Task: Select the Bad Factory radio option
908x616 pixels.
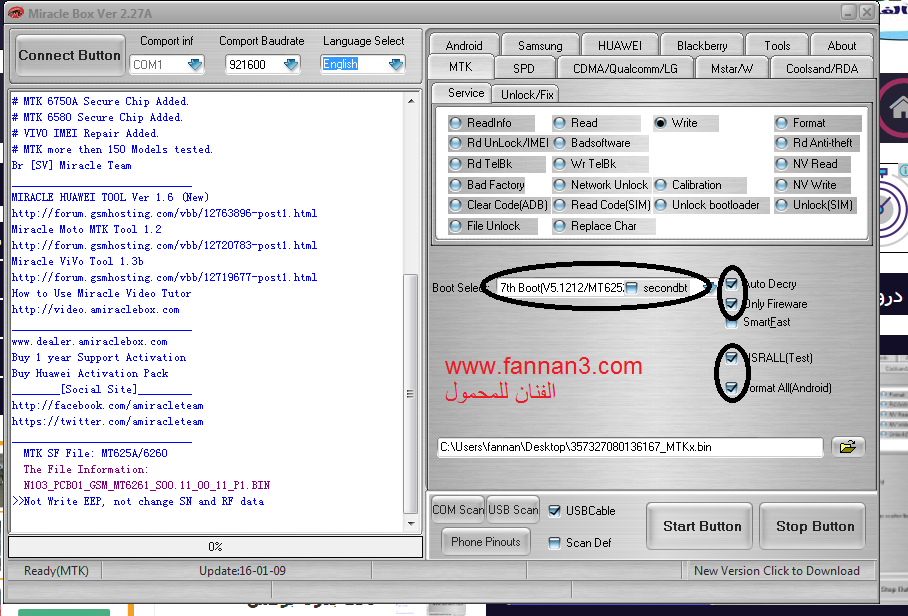Action: coord(456,185)
